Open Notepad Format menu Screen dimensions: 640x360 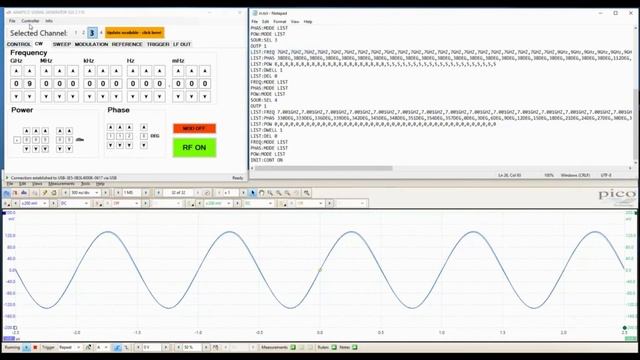(x=280, y=22)
